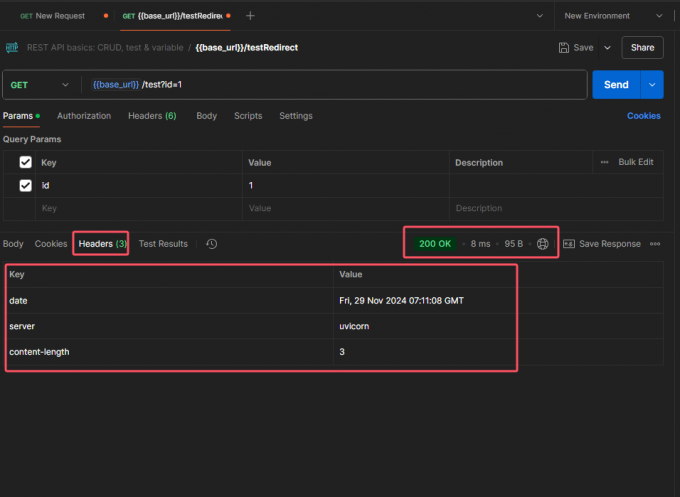Viewport: 680px width, 497px height.
Task: Click the 8 ms response time
Action: tap(481, 244)
